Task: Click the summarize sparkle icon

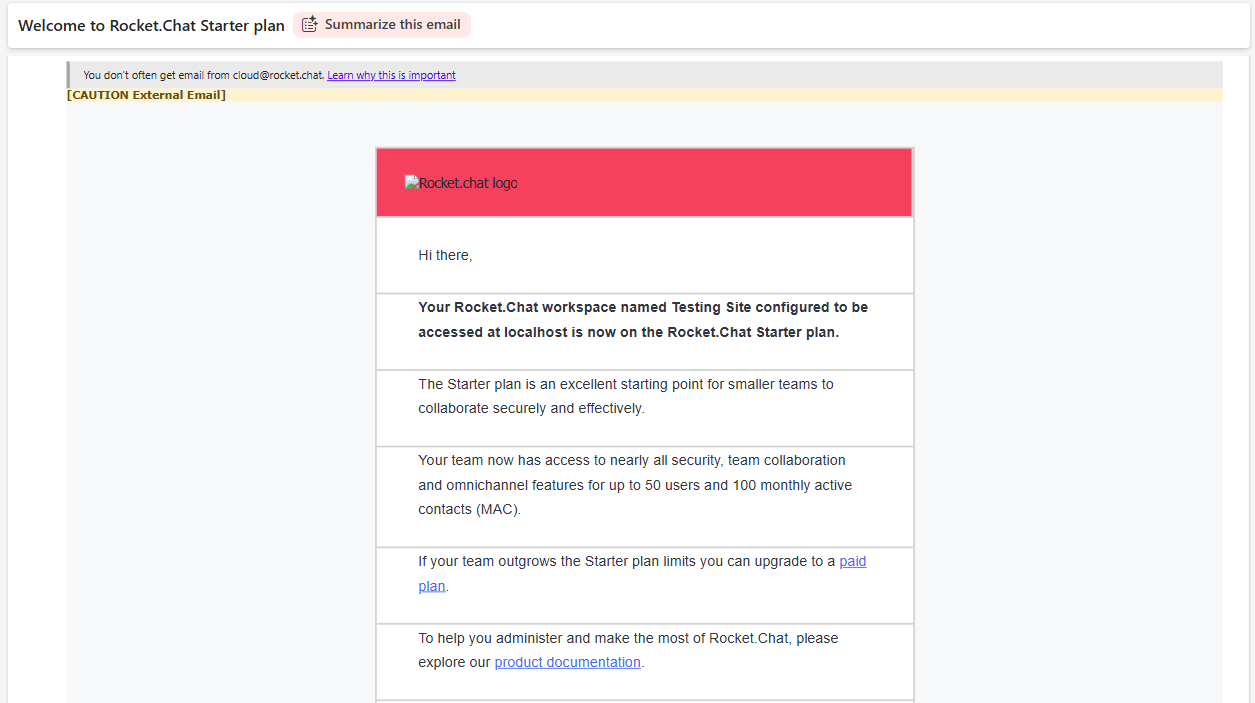Action: click(310, 25)
